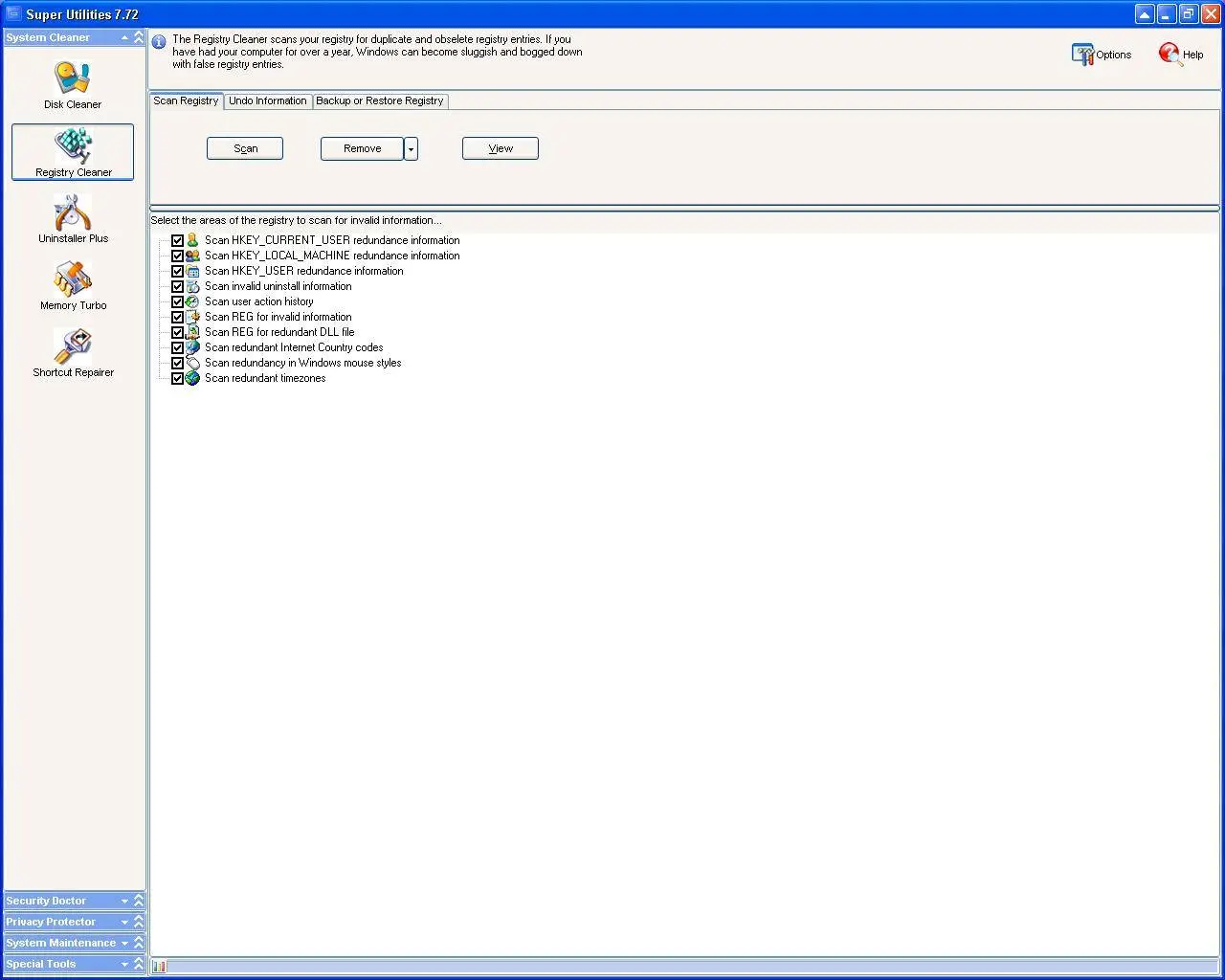
Task: Click the System Maintenance section header label
Action: [x=61, y=943]
